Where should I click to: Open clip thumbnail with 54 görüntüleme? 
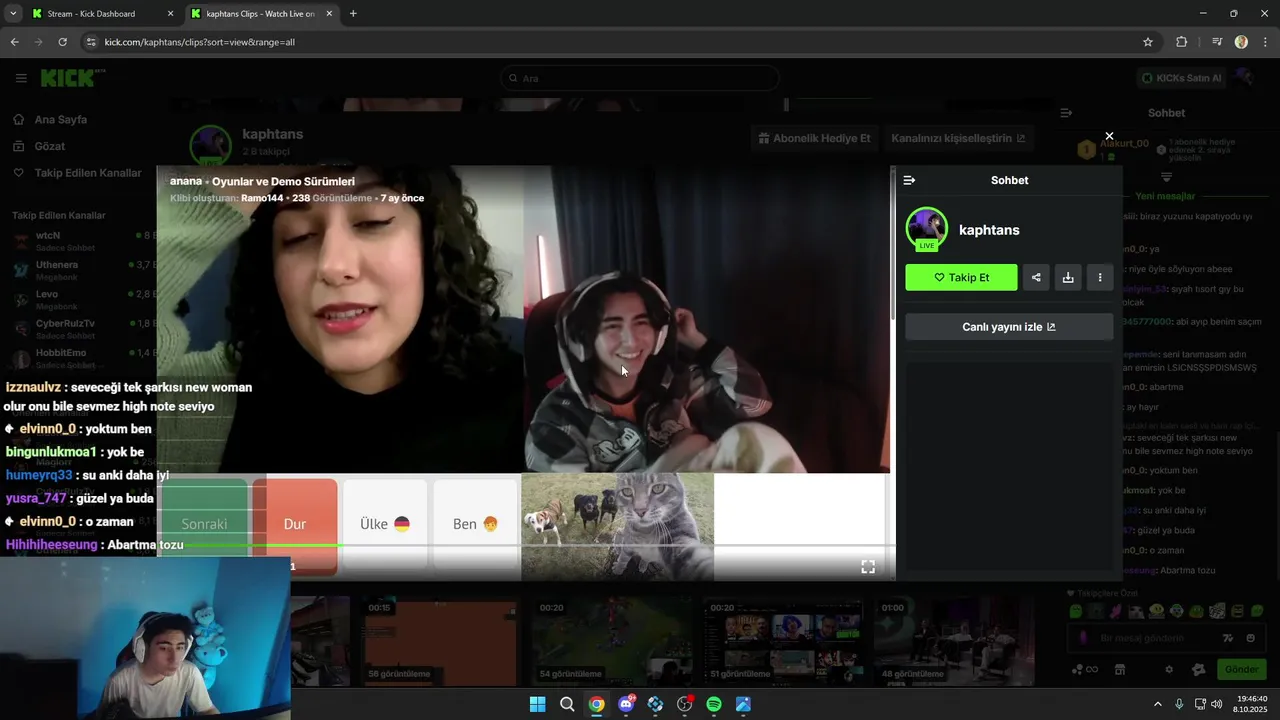tap(611, 641)
